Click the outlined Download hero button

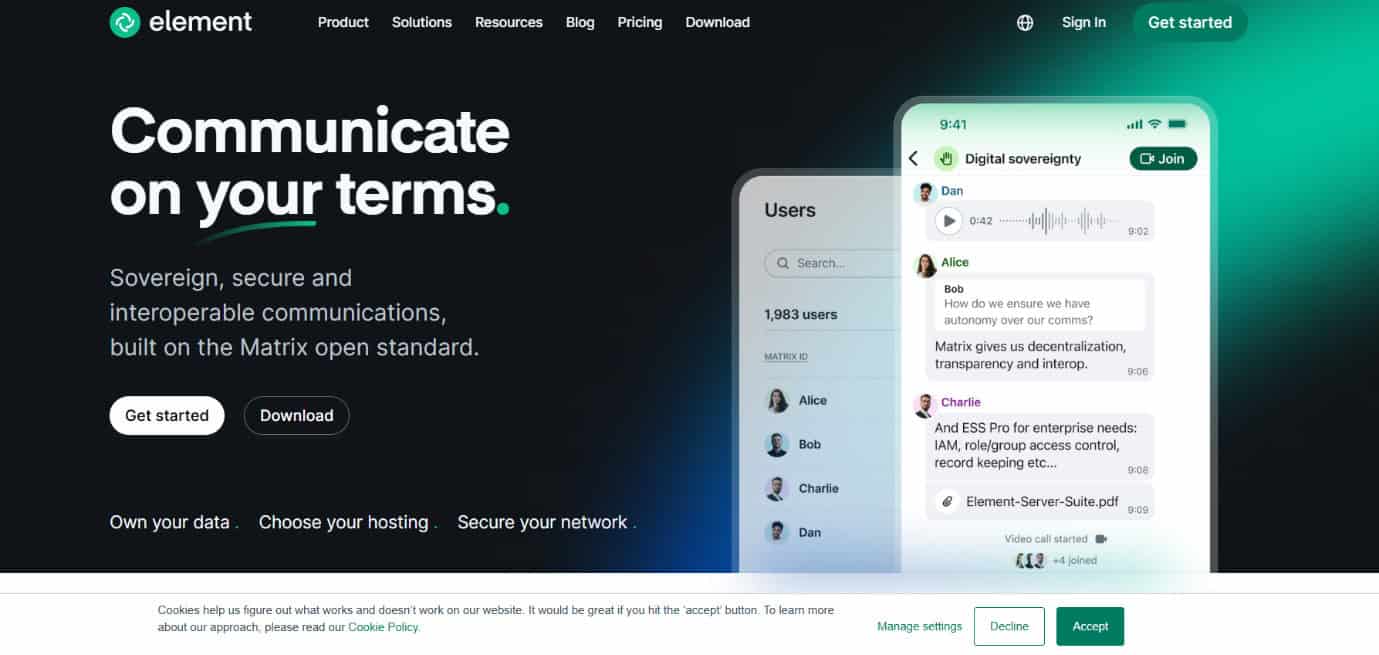pyautogui.click(x=297, y=416)
